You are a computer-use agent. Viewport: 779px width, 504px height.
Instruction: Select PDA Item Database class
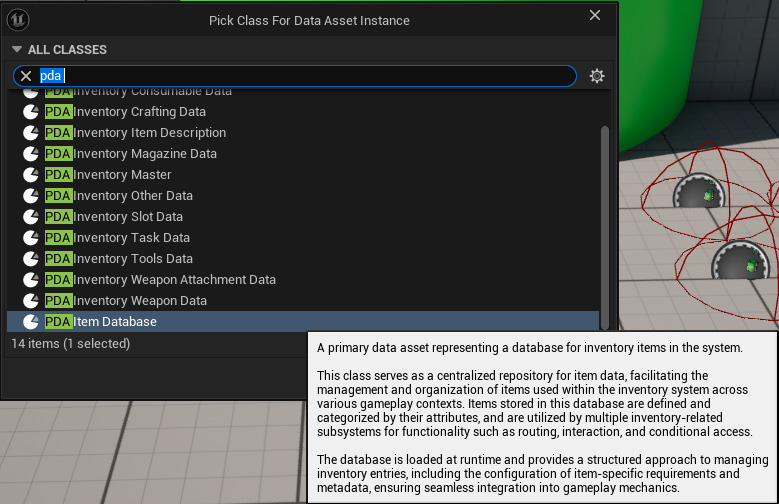pos(303,322)
